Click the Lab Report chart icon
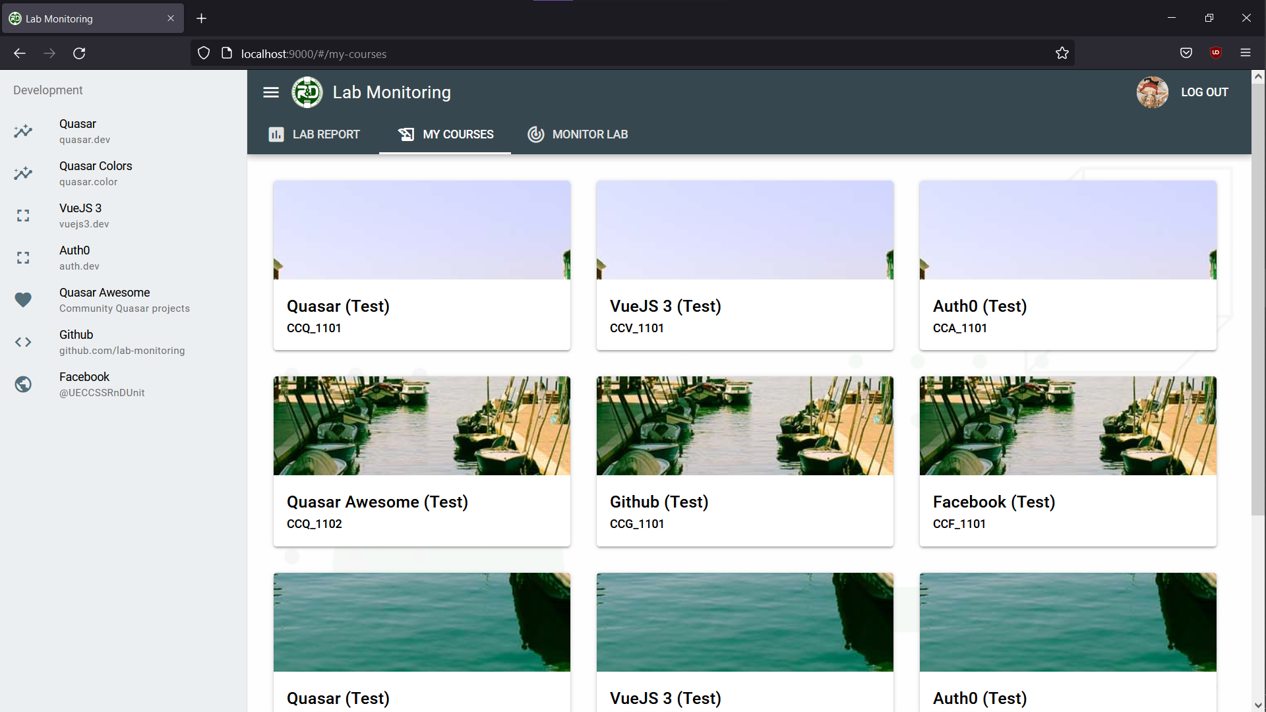The height and width of the screenshot is (712, 1266). tap(276, 134)
